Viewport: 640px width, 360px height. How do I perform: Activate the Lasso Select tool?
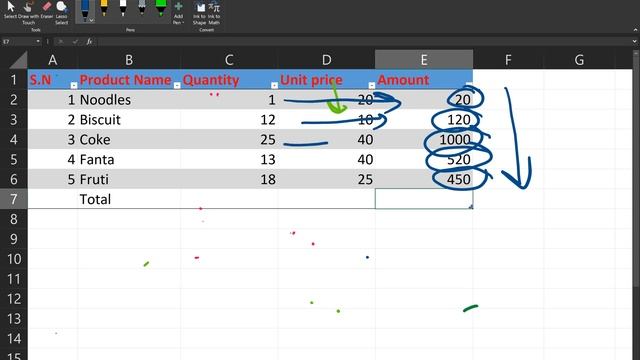click(62, 12)
